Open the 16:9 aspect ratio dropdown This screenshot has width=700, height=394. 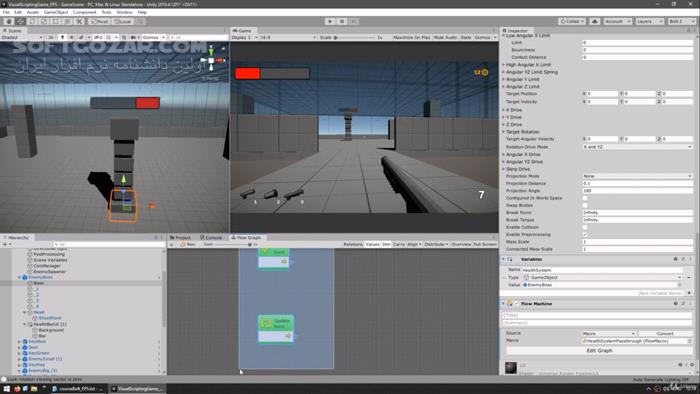click(x=288, y=37)
